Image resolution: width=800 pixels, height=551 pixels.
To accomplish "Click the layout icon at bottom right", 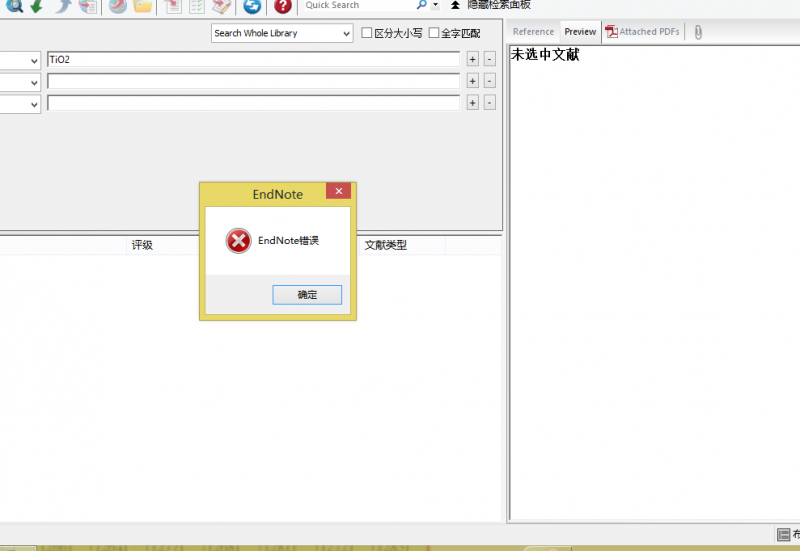I will [x=783, y=534].
